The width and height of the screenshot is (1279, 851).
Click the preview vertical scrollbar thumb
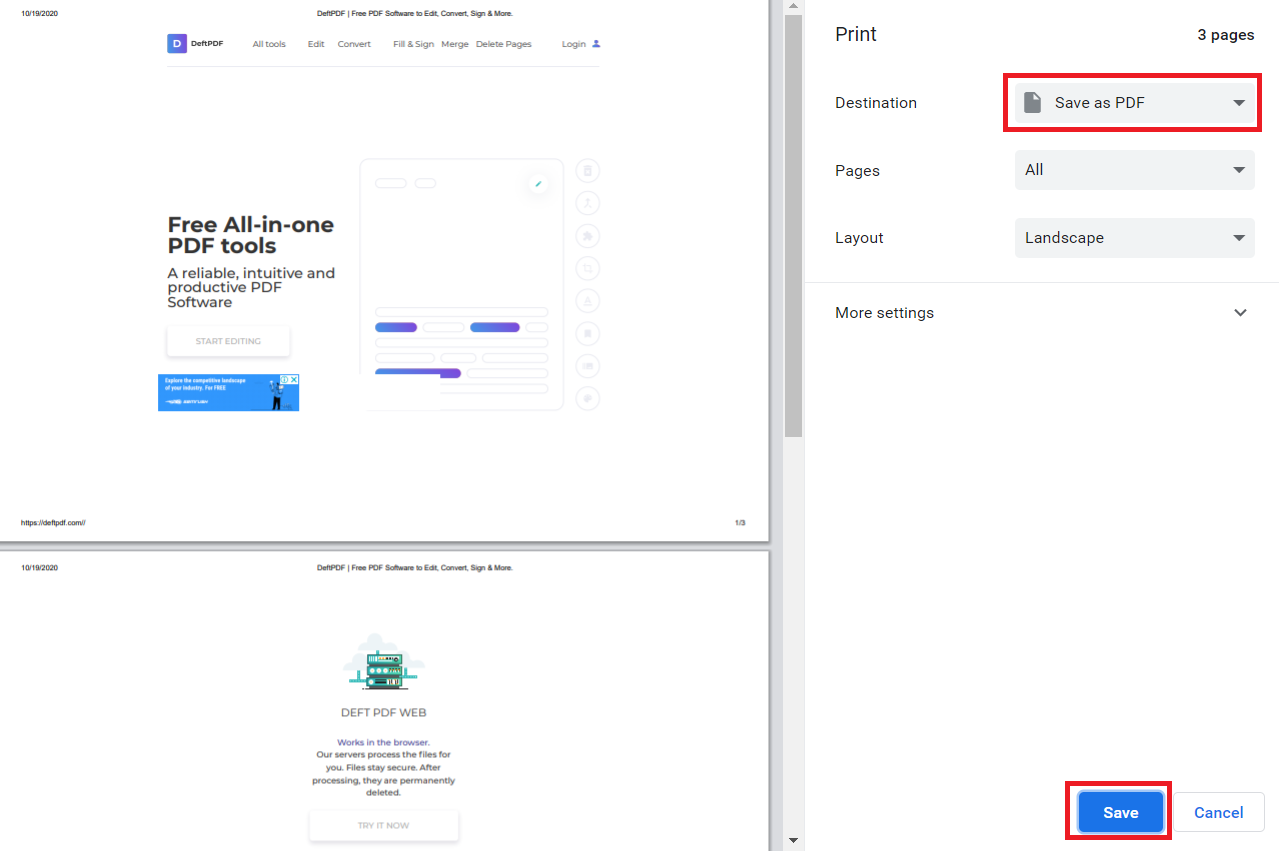pyautogui.click(x=794, y=226)
